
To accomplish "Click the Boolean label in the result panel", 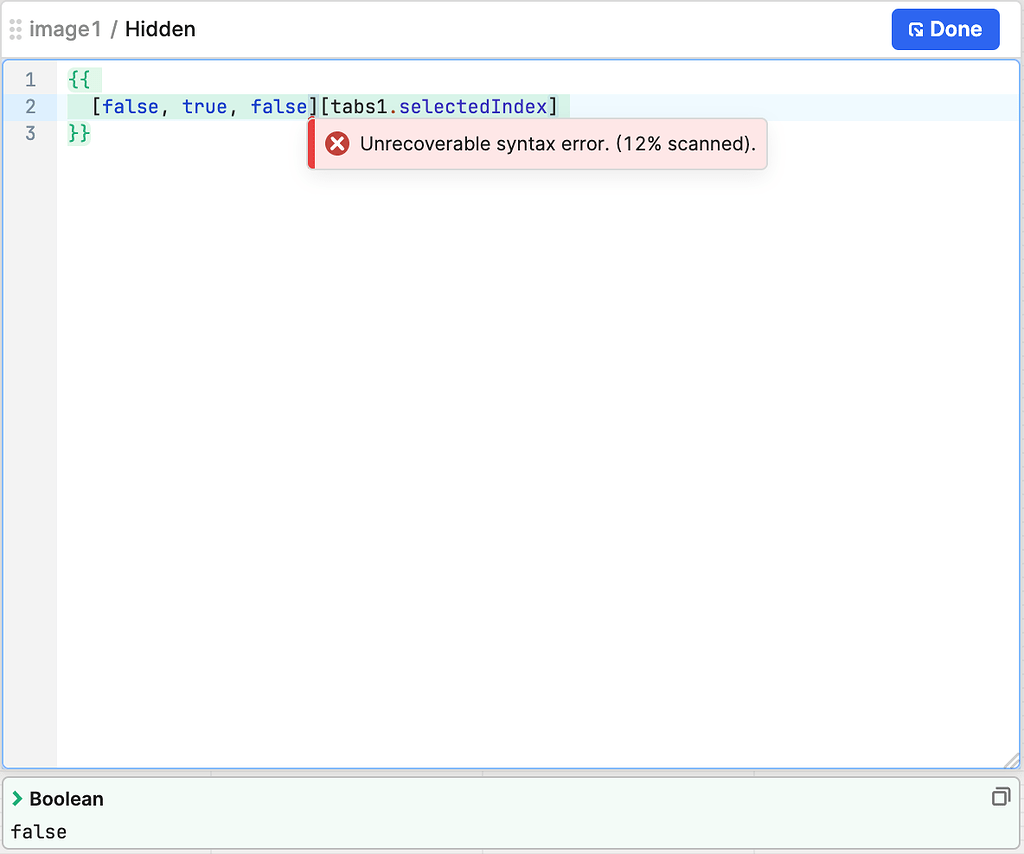I will pyautogui.click(x=65, y=798).
